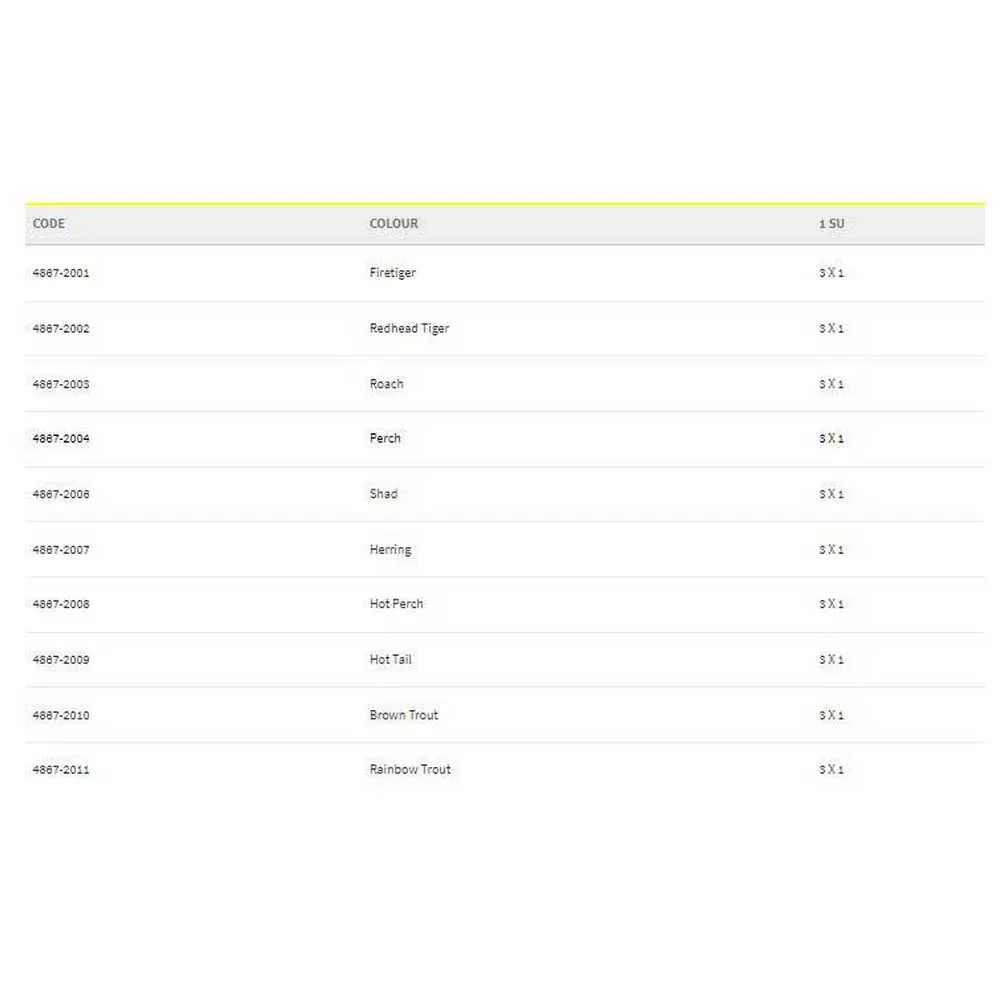Click product code 4867-2004
1000x1000 pixels.
[61, 439]
